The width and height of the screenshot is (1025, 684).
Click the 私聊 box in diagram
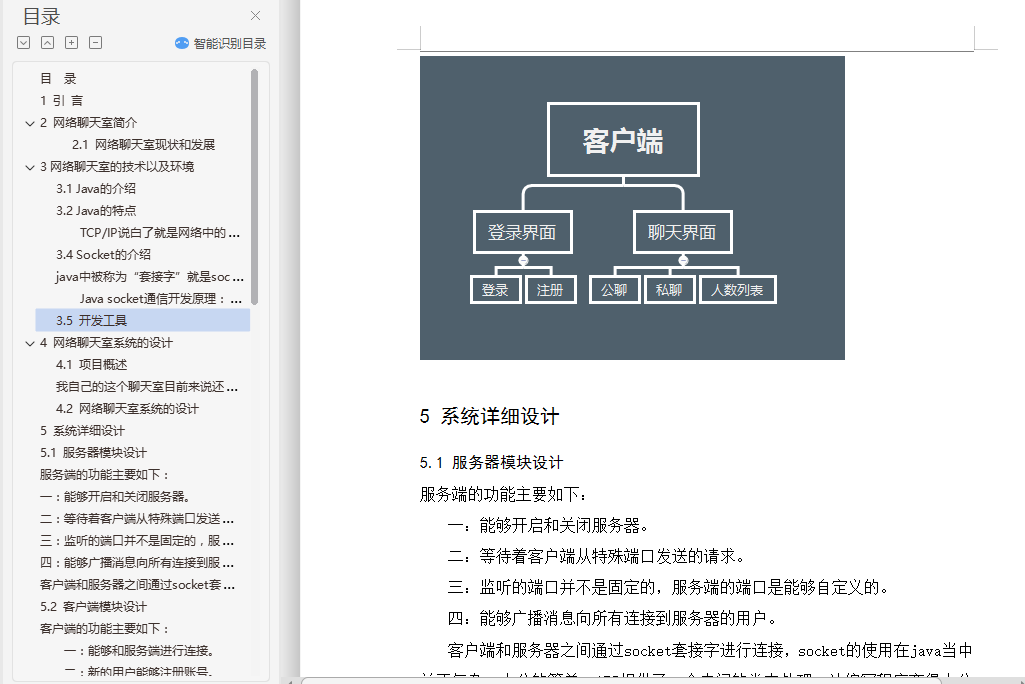click(669, 290)
